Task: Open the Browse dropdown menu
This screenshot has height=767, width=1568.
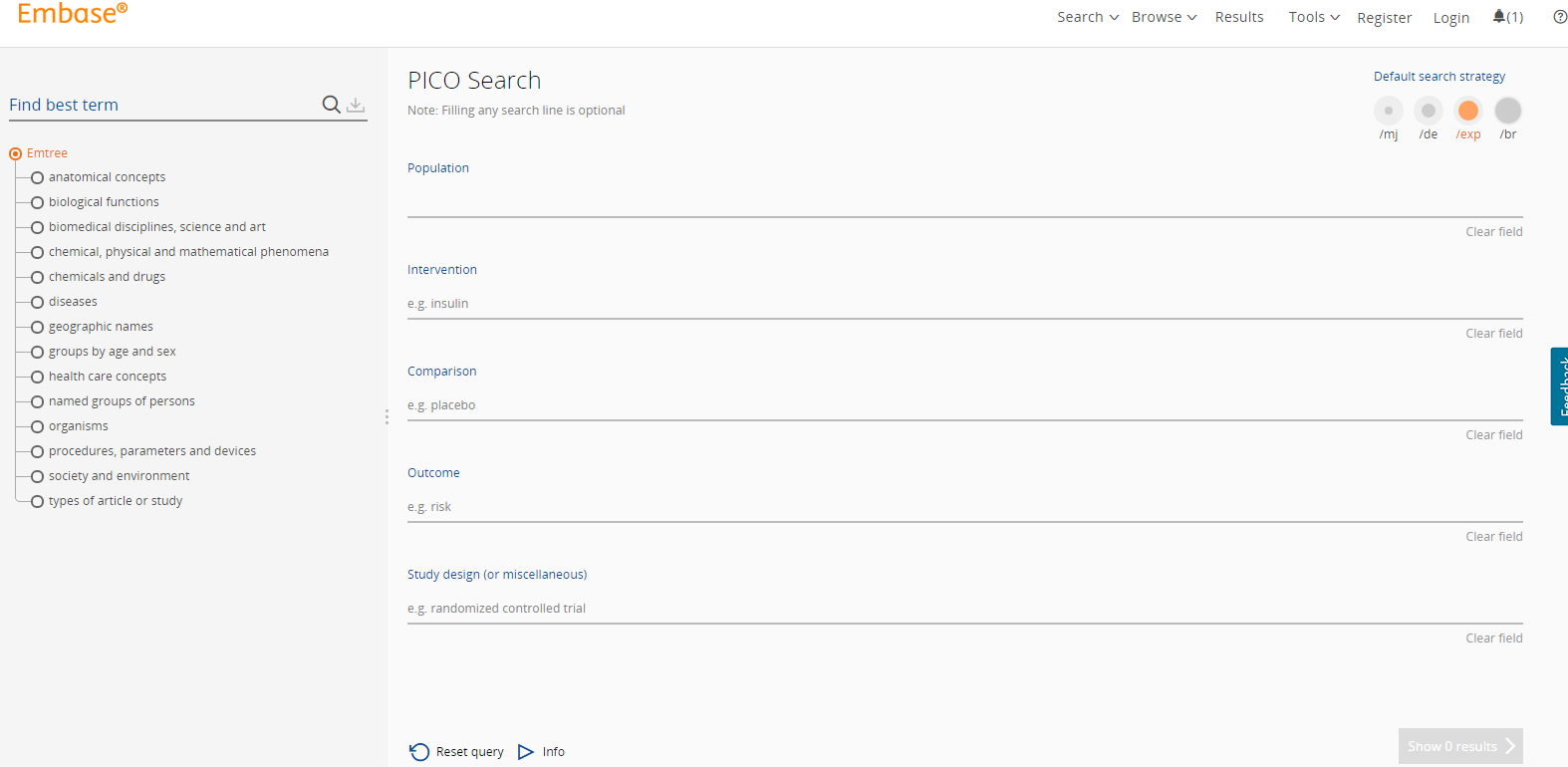Action: [x=1164, y=17]
